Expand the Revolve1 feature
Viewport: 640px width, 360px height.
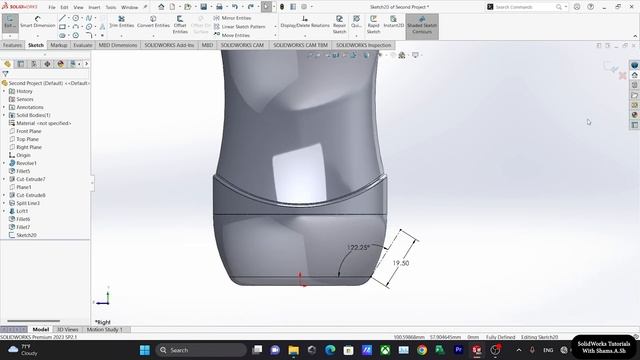point(4,163)
